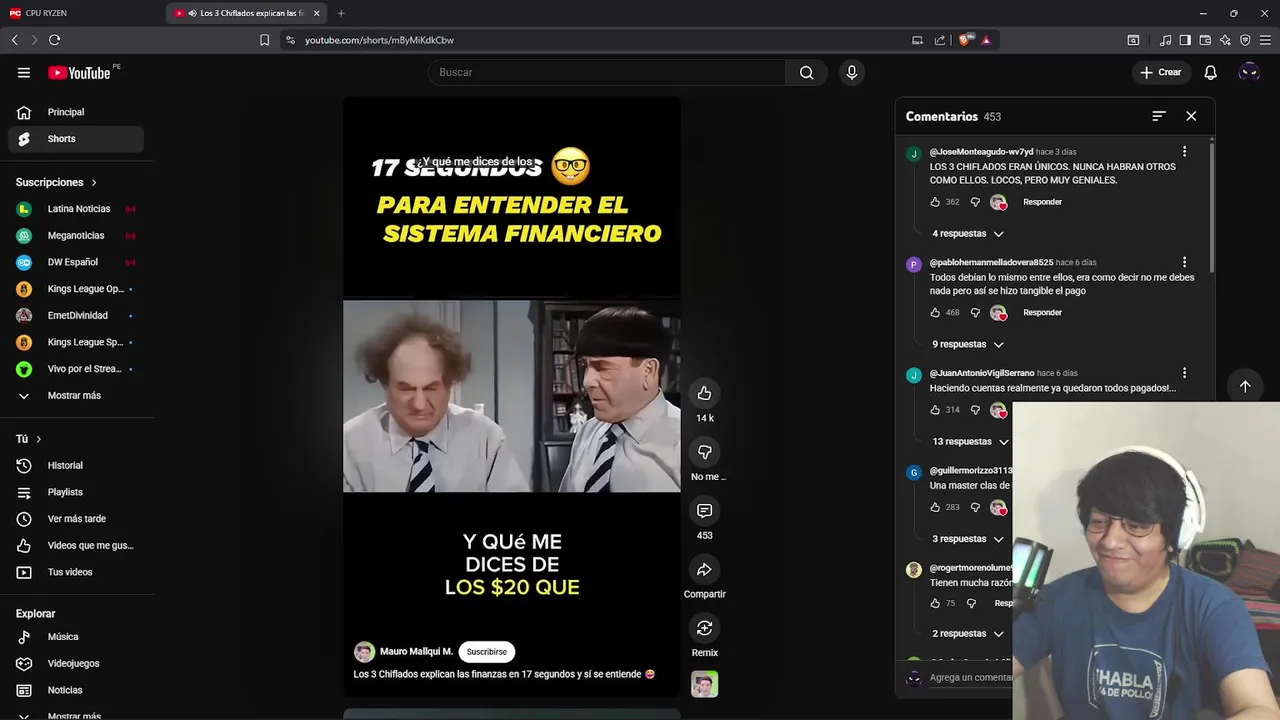This screenshot has width=1280, height=720.
Task: Open Playlists in the sidebar
Action: point(76,492)
